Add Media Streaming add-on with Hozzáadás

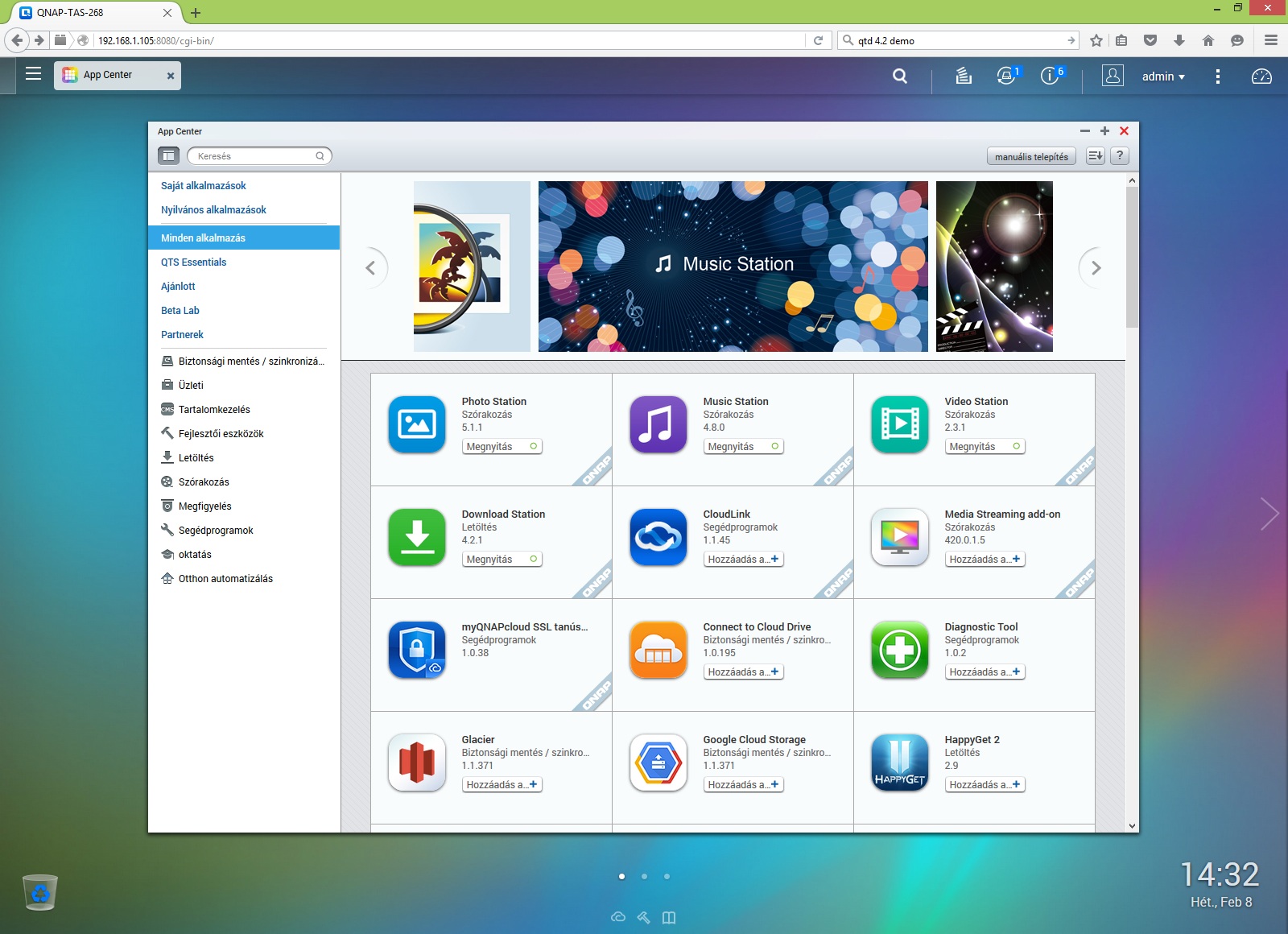[985, 559]
